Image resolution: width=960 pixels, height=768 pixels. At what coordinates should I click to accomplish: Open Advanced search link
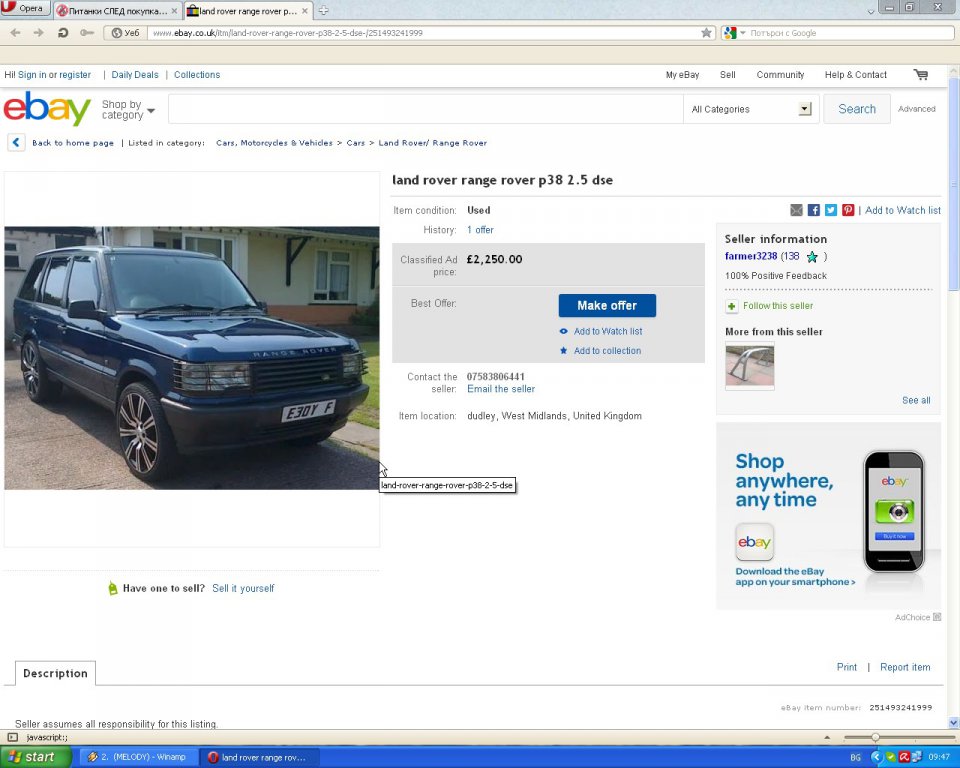point(916,109)
